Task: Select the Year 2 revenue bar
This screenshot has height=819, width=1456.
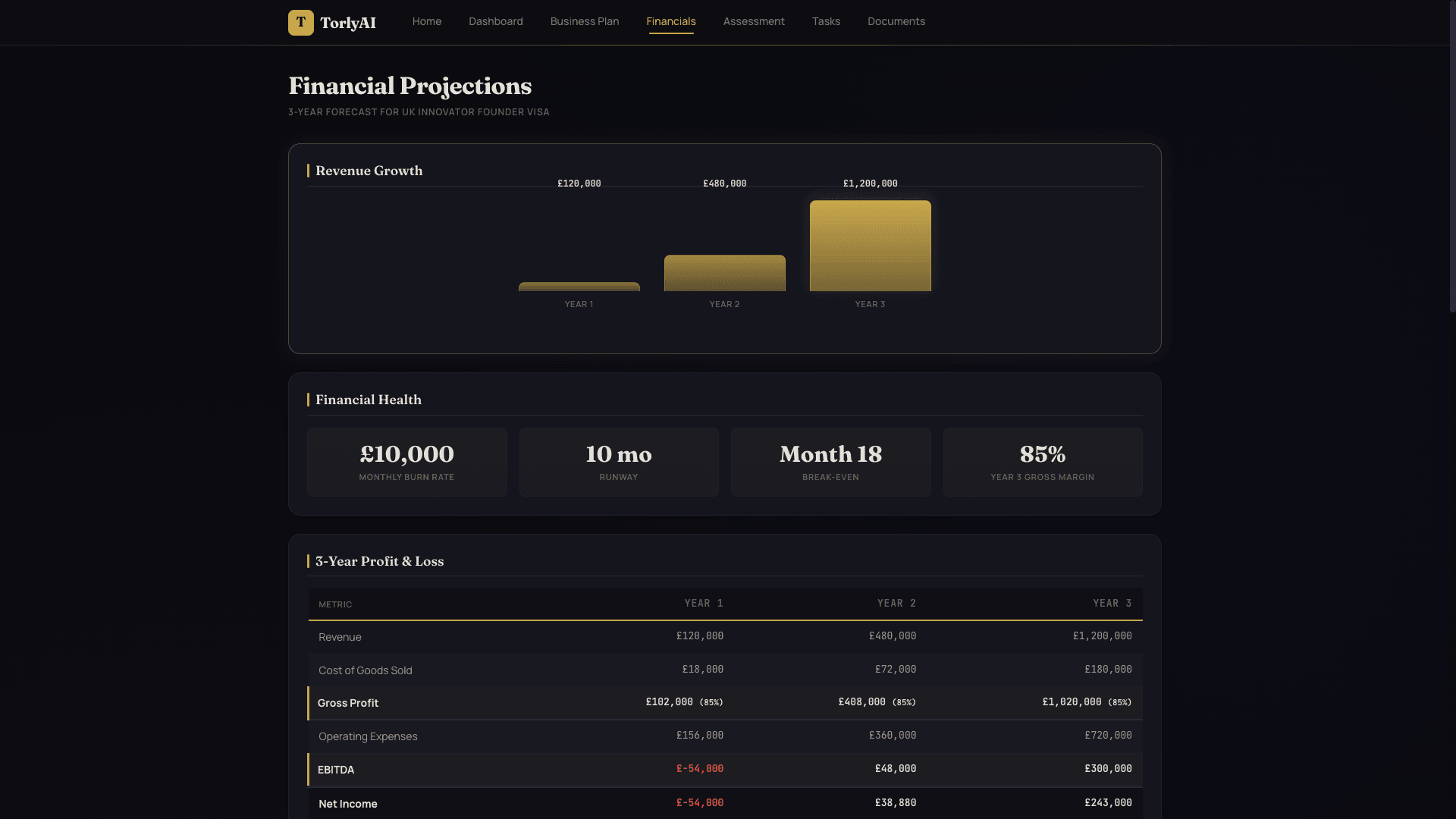Action: (x=724, y=273)
